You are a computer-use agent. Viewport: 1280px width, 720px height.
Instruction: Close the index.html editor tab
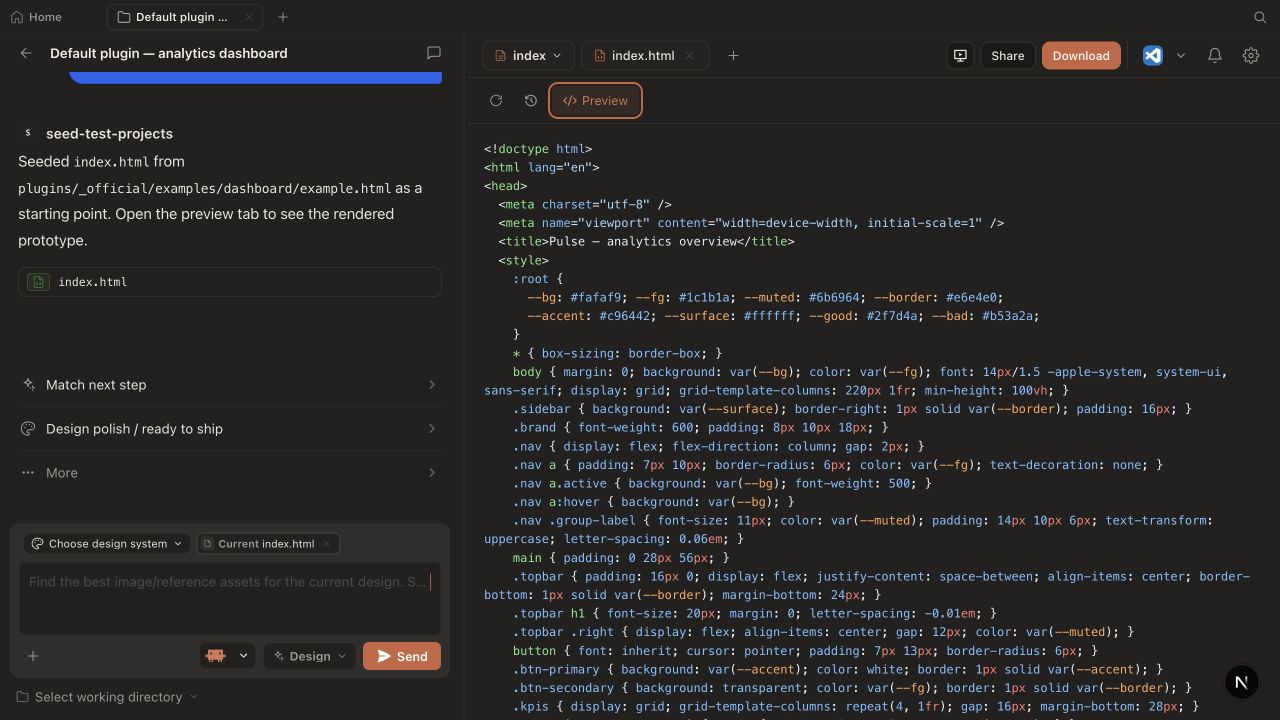[x=689, y=56]
